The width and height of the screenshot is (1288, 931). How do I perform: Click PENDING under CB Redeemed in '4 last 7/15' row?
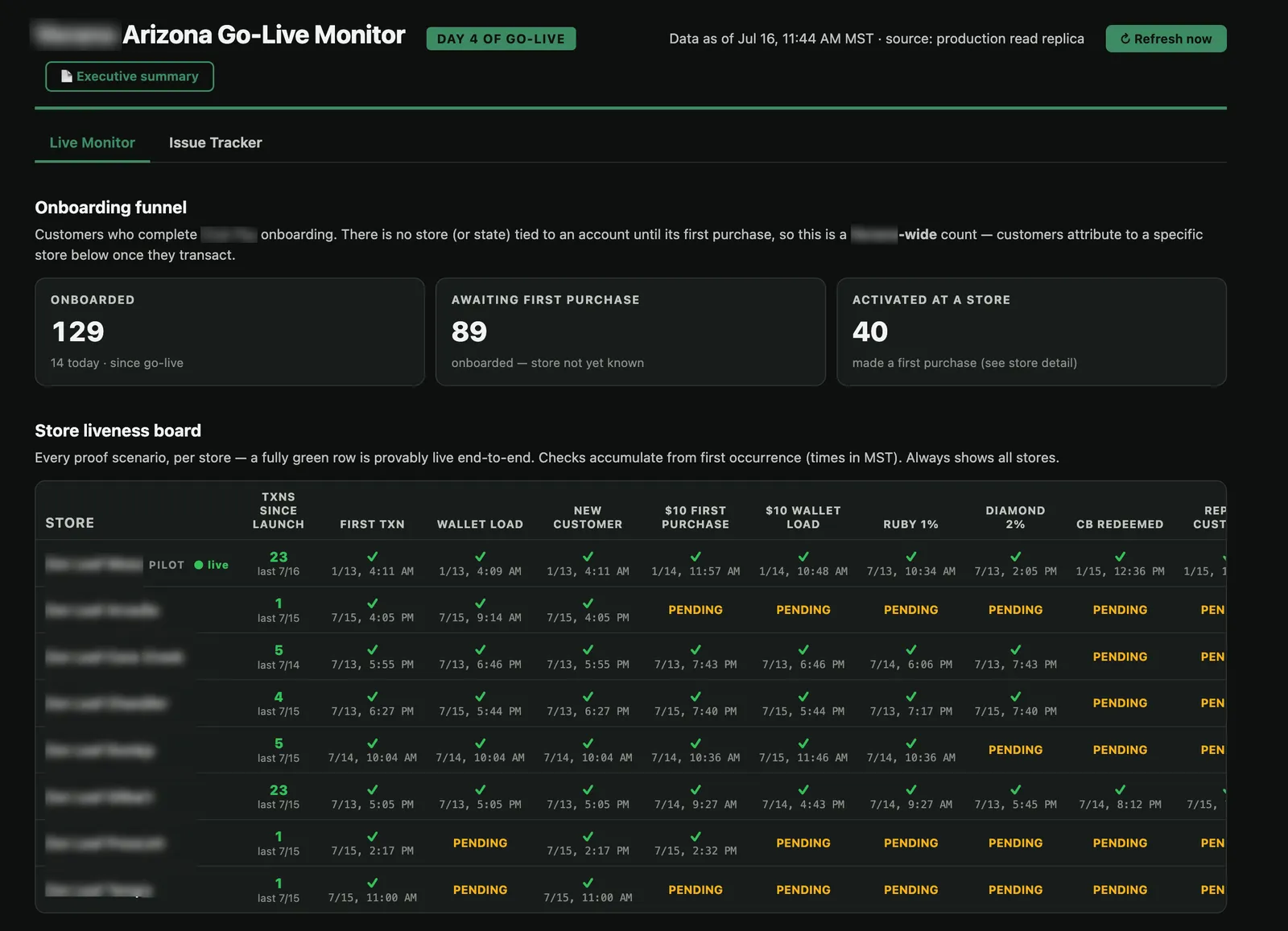1120,703
